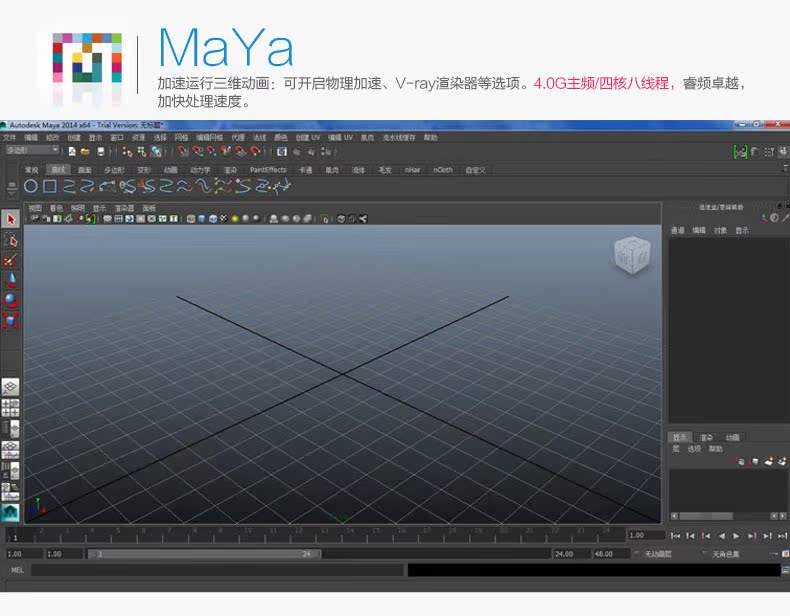
Task: Toggle the grid display in panel toolbar
Action: click(118, 219)
